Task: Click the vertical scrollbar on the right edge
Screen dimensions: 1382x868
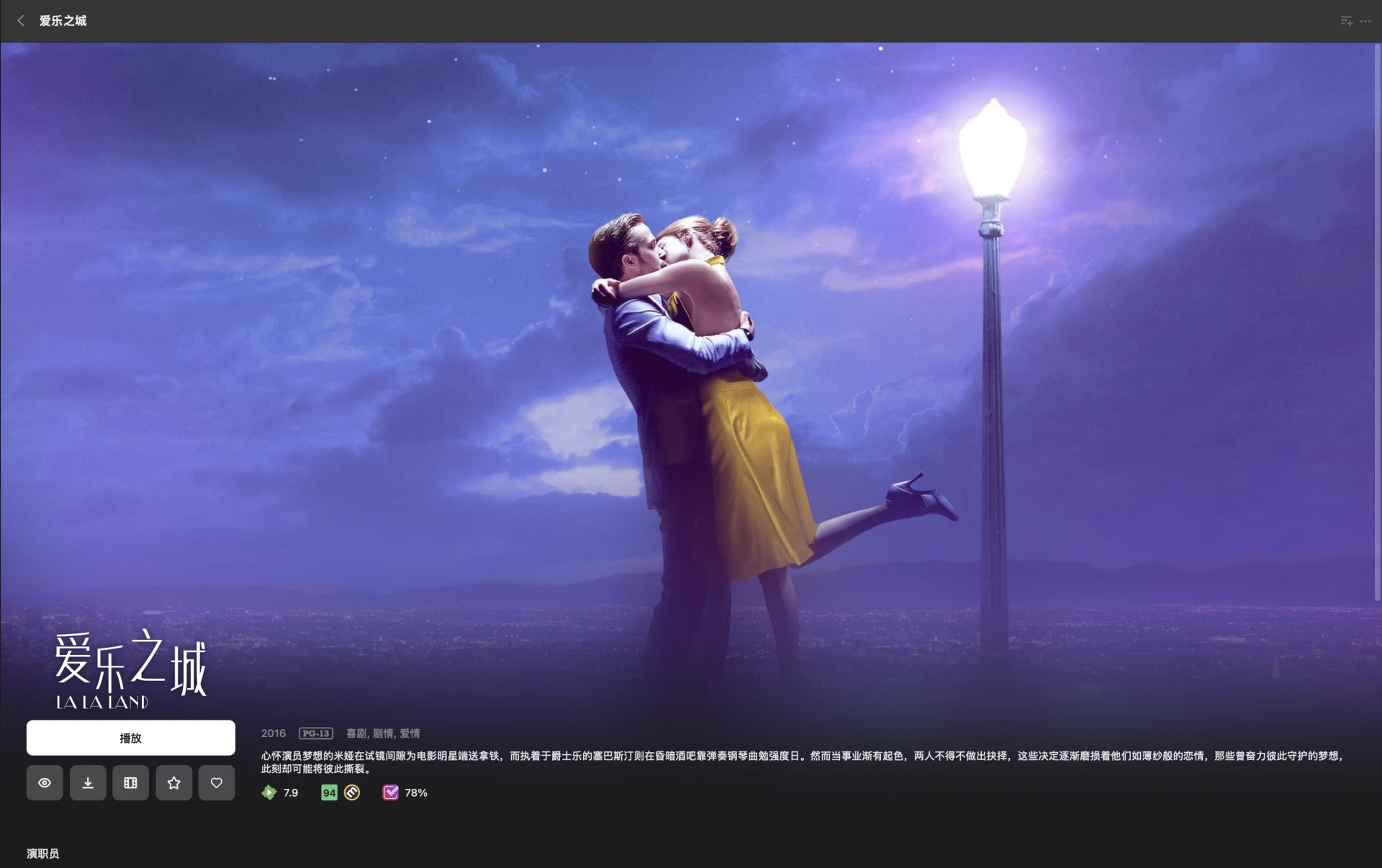Action: [1378, 322]
